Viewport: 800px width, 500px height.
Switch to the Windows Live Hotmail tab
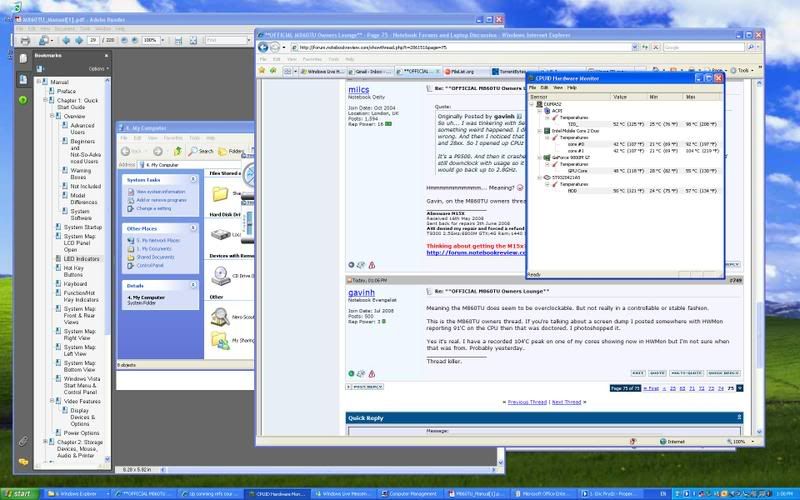click(322, 71)
